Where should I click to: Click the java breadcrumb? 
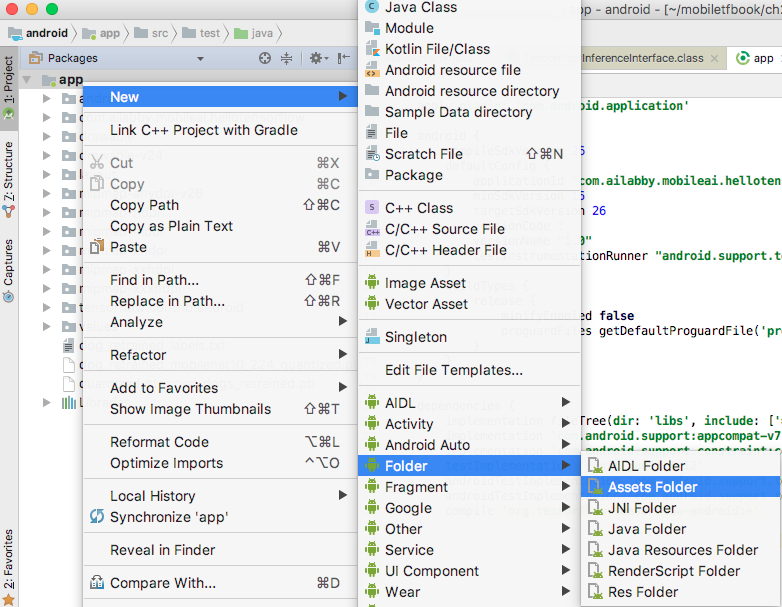tap(253, 33)
